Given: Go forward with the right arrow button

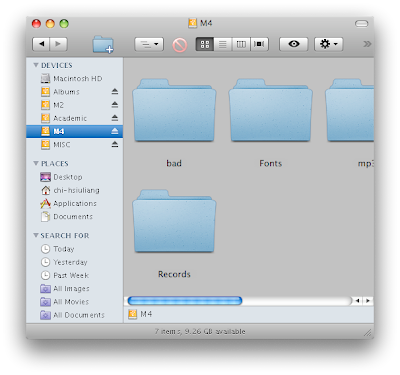Looking at the screenshot, I should click(x=58, y=44).
